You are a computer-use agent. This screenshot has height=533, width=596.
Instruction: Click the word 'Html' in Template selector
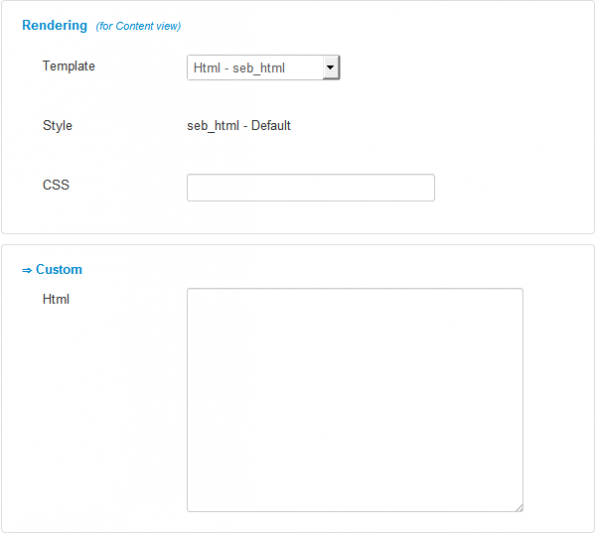coord(207,68)
